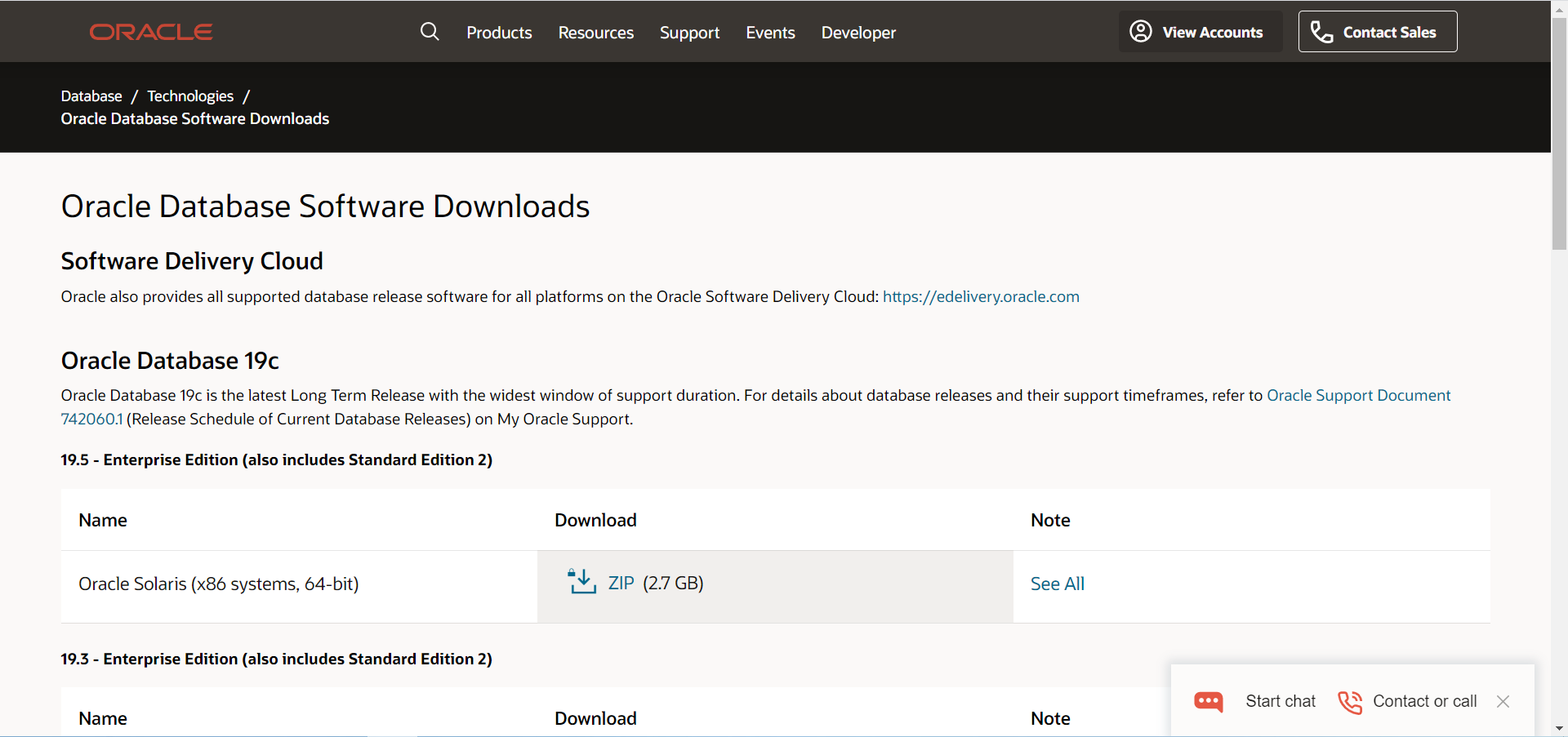1568x737 pixels.
Task: Click Start chat text
Action: click(1281, 701)
